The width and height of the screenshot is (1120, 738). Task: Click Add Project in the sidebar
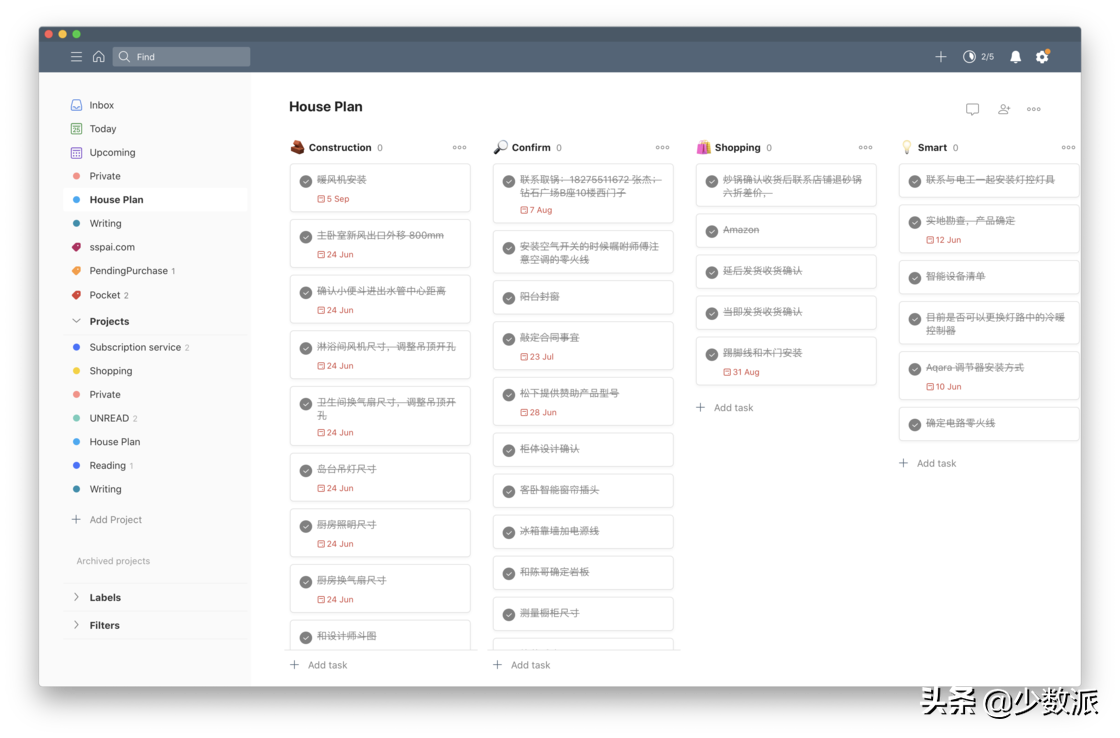[x=106, y=519]
